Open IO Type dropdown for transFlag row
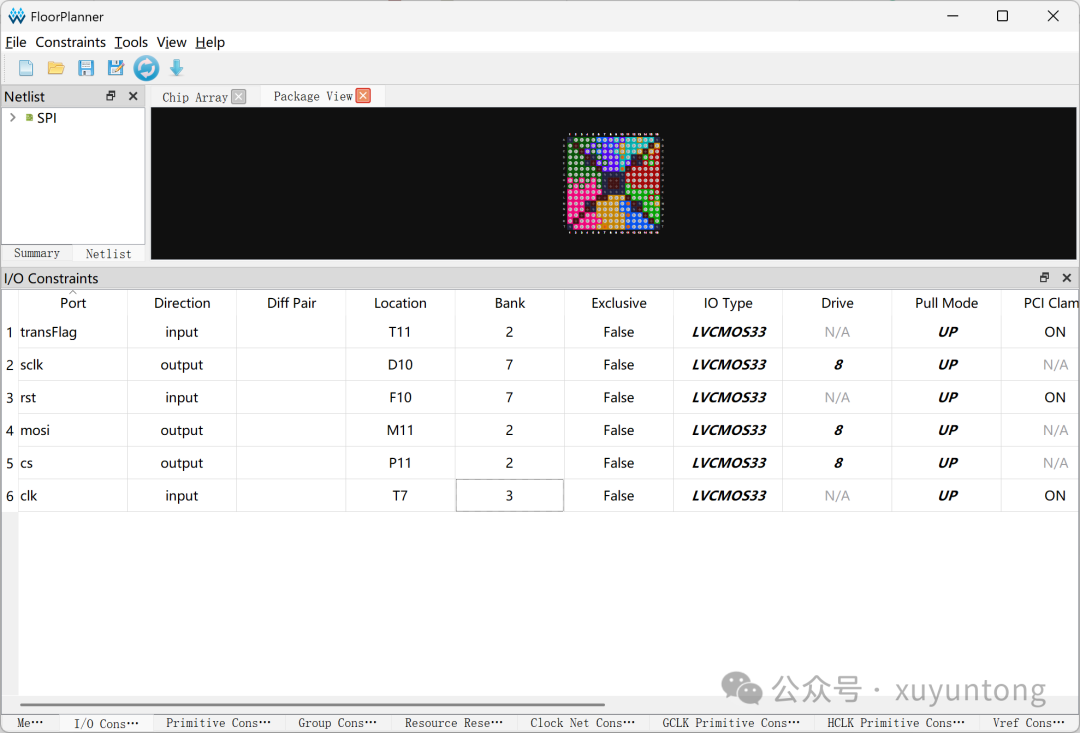The width and height of the screenshot is (1080, 733). coord(728,332)
